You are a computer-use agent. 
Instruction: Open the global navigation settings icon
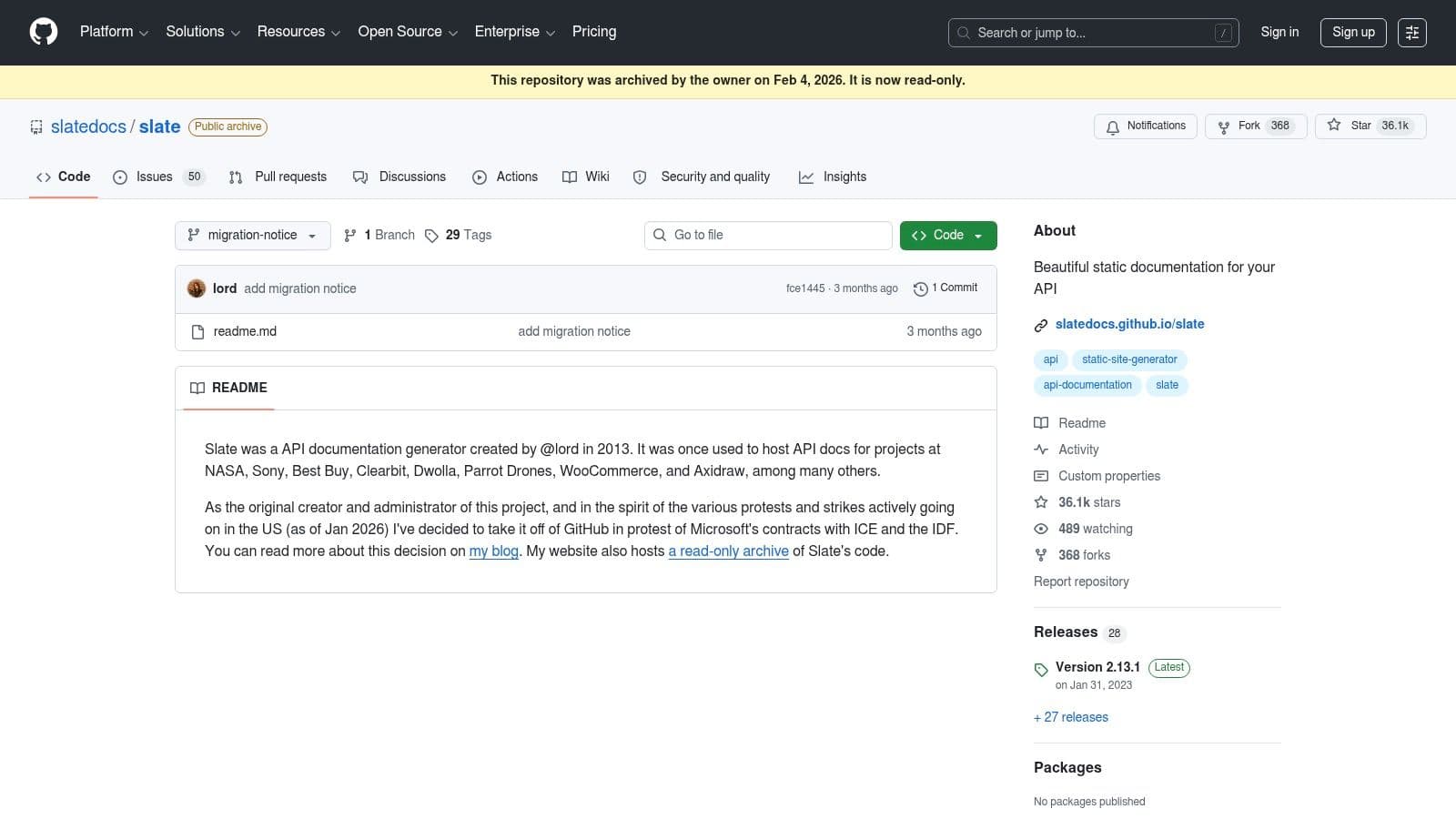pyautogui.click(x=1412, y=33)
